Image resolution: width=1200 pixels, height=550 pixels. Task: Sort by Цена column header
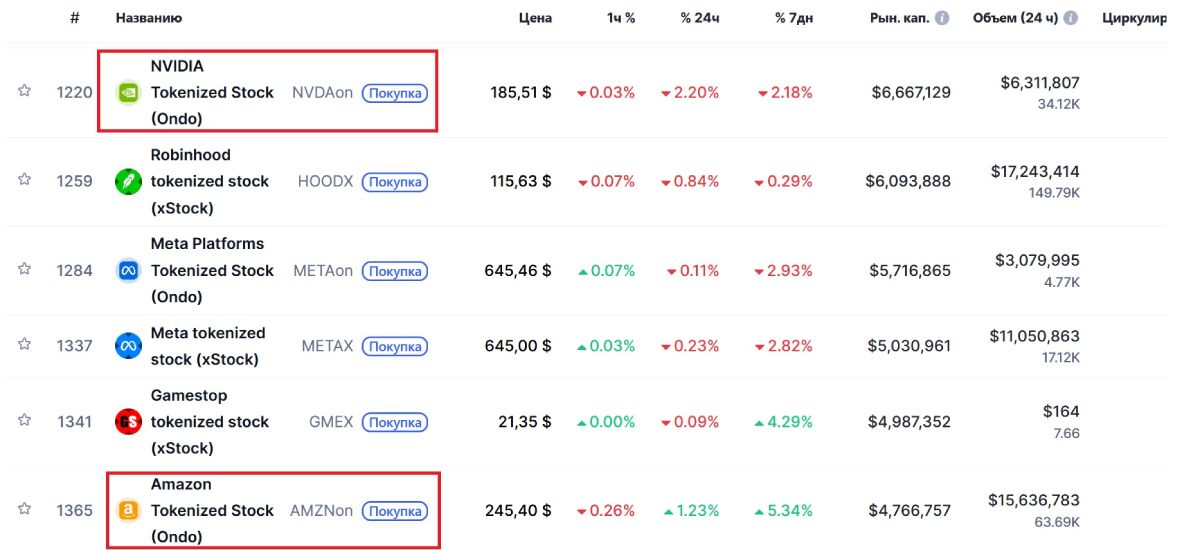point(535,18)
